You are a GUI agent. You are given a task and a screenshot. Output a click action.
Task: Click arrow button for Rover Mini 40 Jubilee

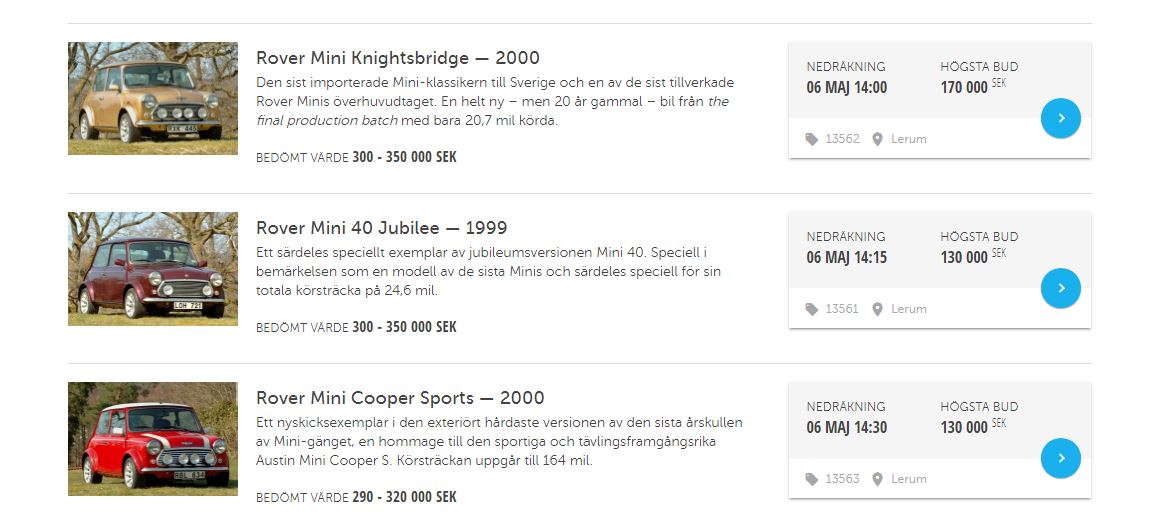[x=1060, y=288]
